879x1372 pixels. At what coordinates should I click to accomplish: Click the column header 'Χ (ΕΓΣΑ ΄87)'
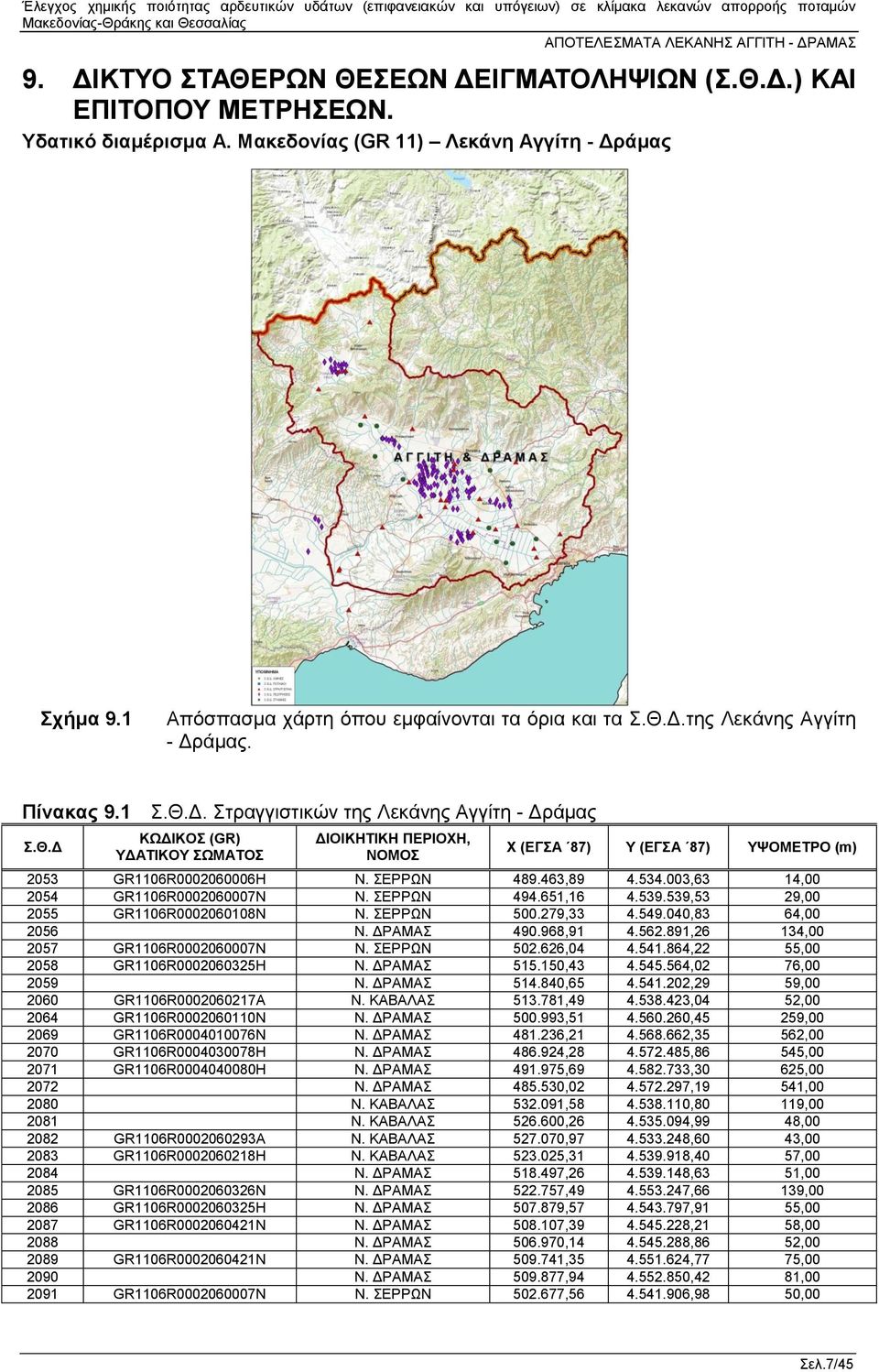[x=548, y=847]
